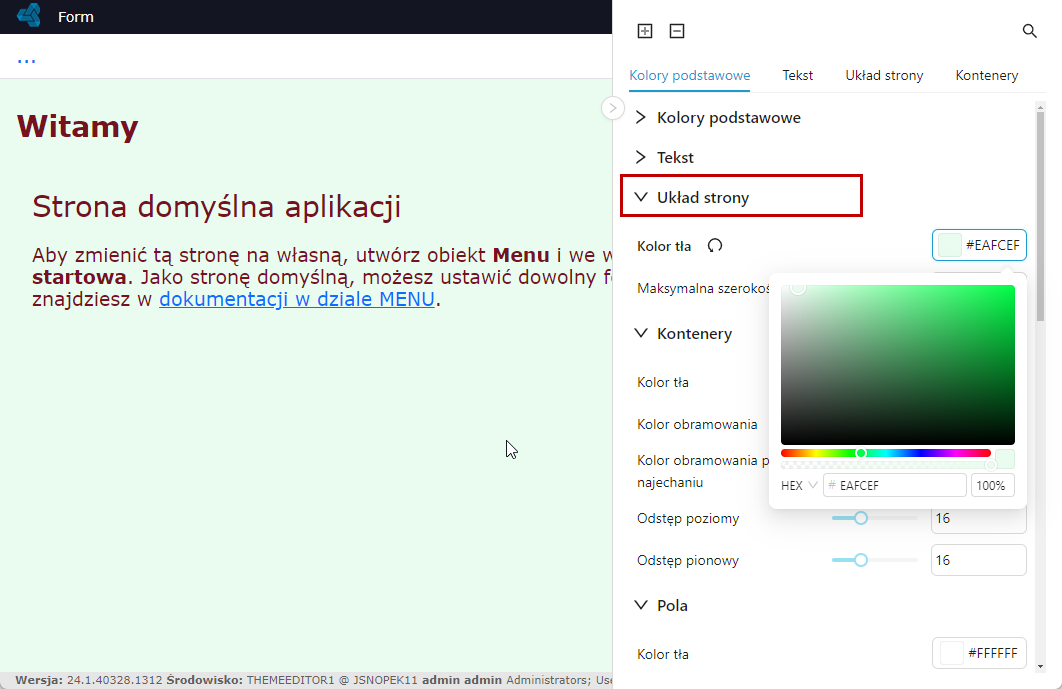
Task: Click the Wersja text in status bar
Action: (x=39, y=680)
